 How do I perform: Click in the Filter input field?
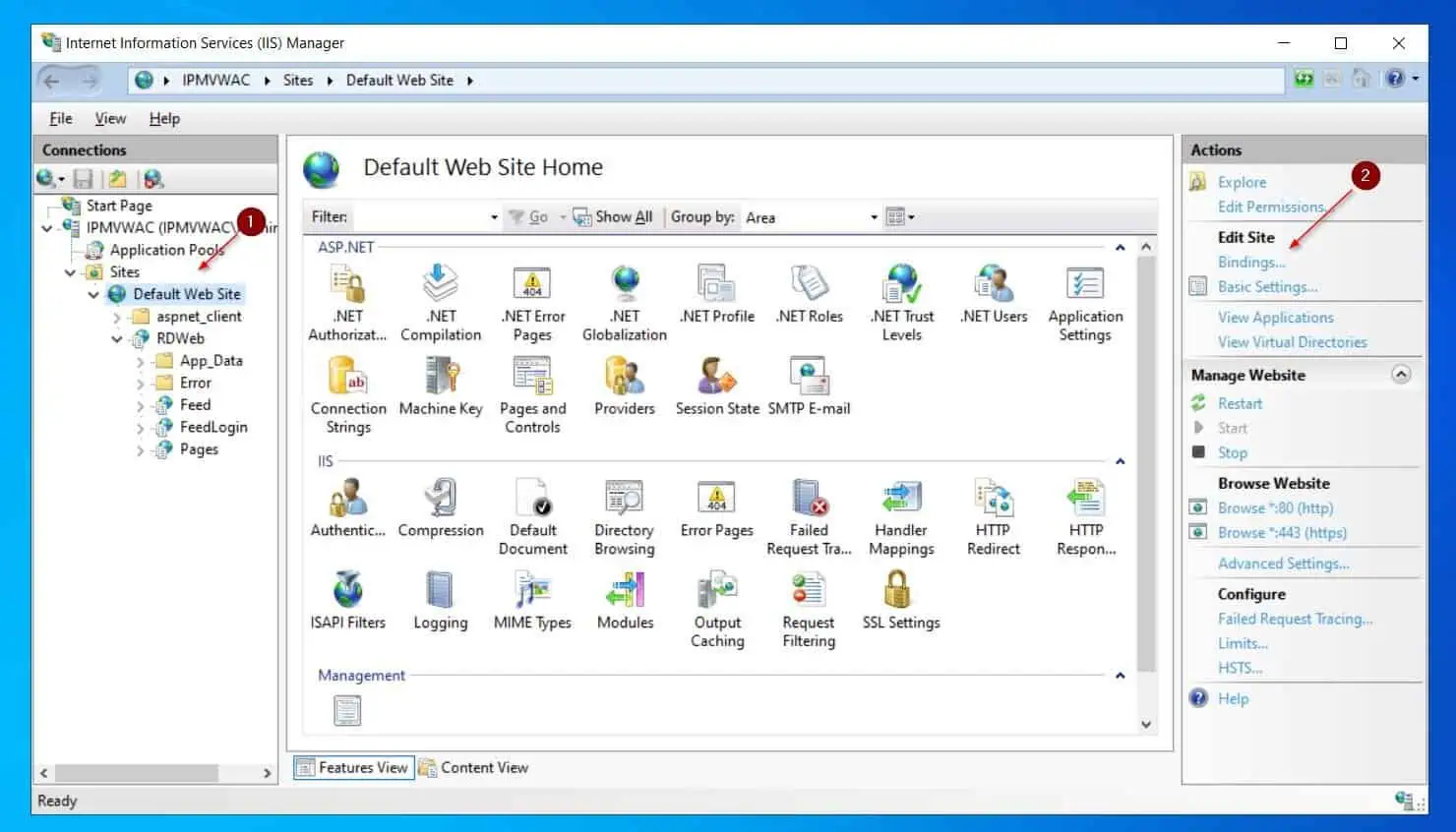click(420, 217)
